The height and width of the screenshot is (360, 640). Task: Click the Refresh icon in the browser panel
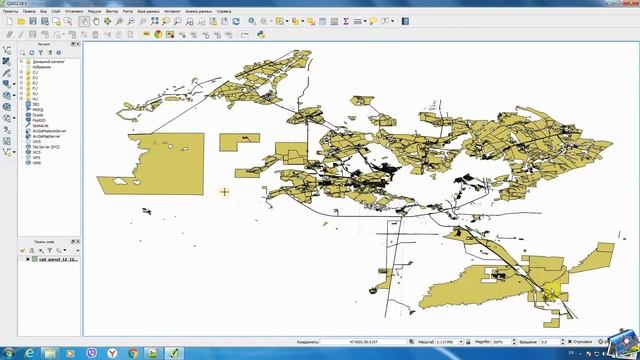[31, 53]
